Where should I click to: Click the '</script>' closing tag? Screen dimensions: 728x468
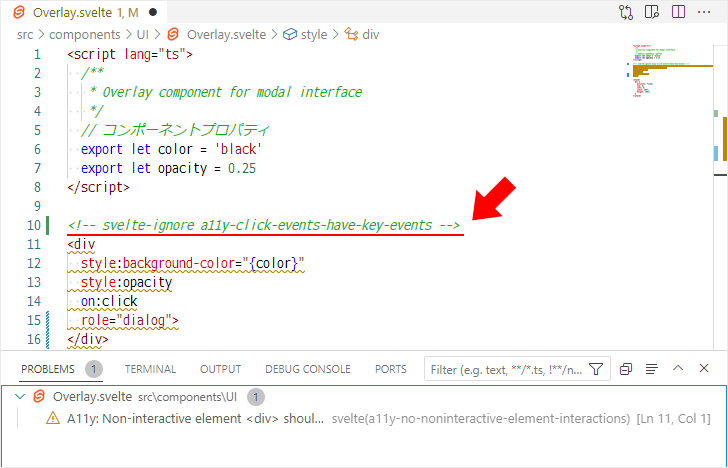pyautogui.click(x=98, y=188)
